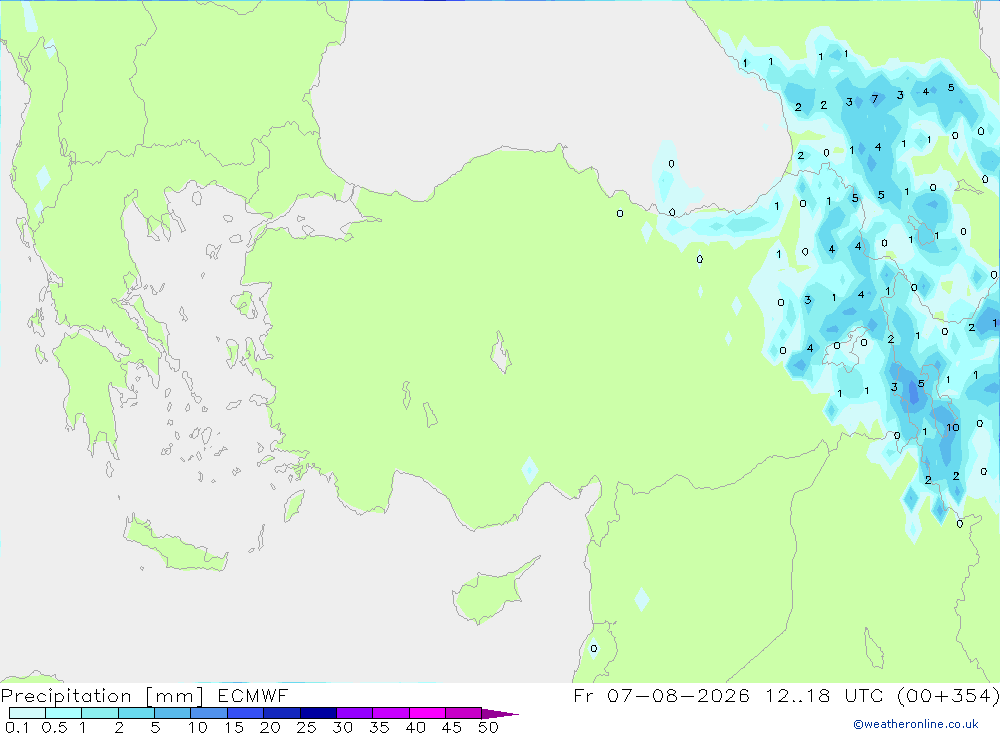Click the date 'Fr 07-08-2026'
Image resolution: width=1000 pixels, height=733 pixels.
[661, 695]
